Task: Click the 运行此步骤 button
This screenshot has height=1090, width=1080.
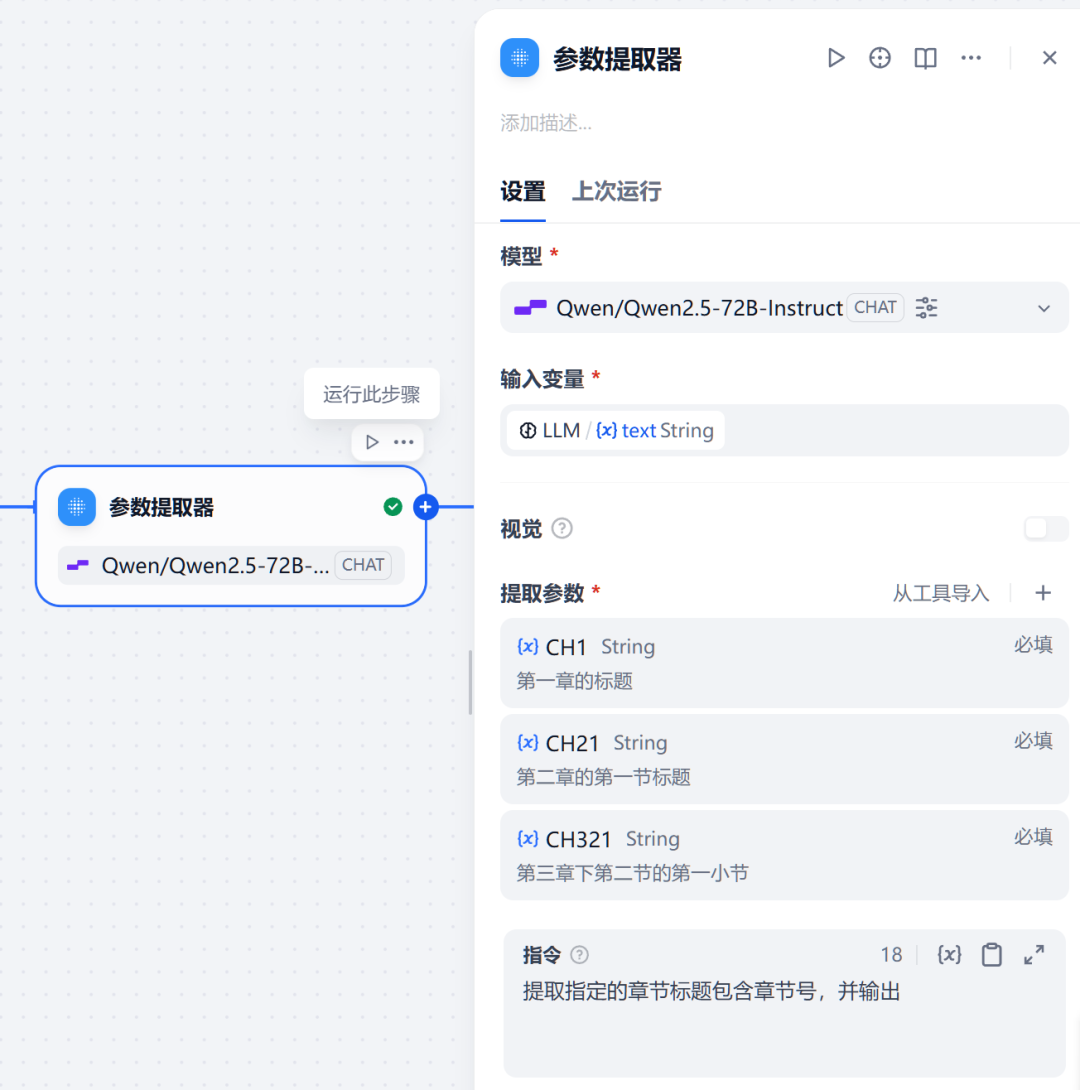Action: click(x=371, y=394)
